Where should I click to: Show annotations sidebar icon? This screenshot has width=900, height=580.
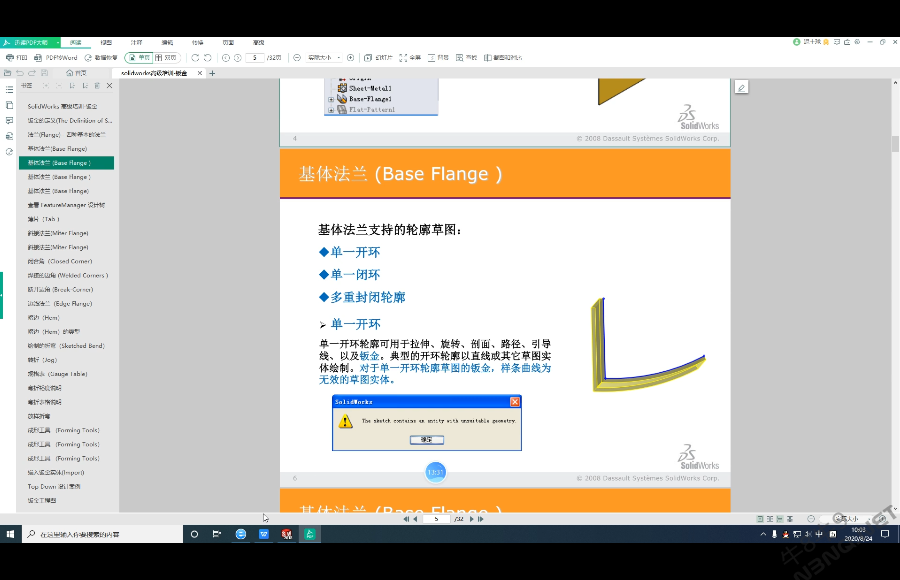click(9, 121)
